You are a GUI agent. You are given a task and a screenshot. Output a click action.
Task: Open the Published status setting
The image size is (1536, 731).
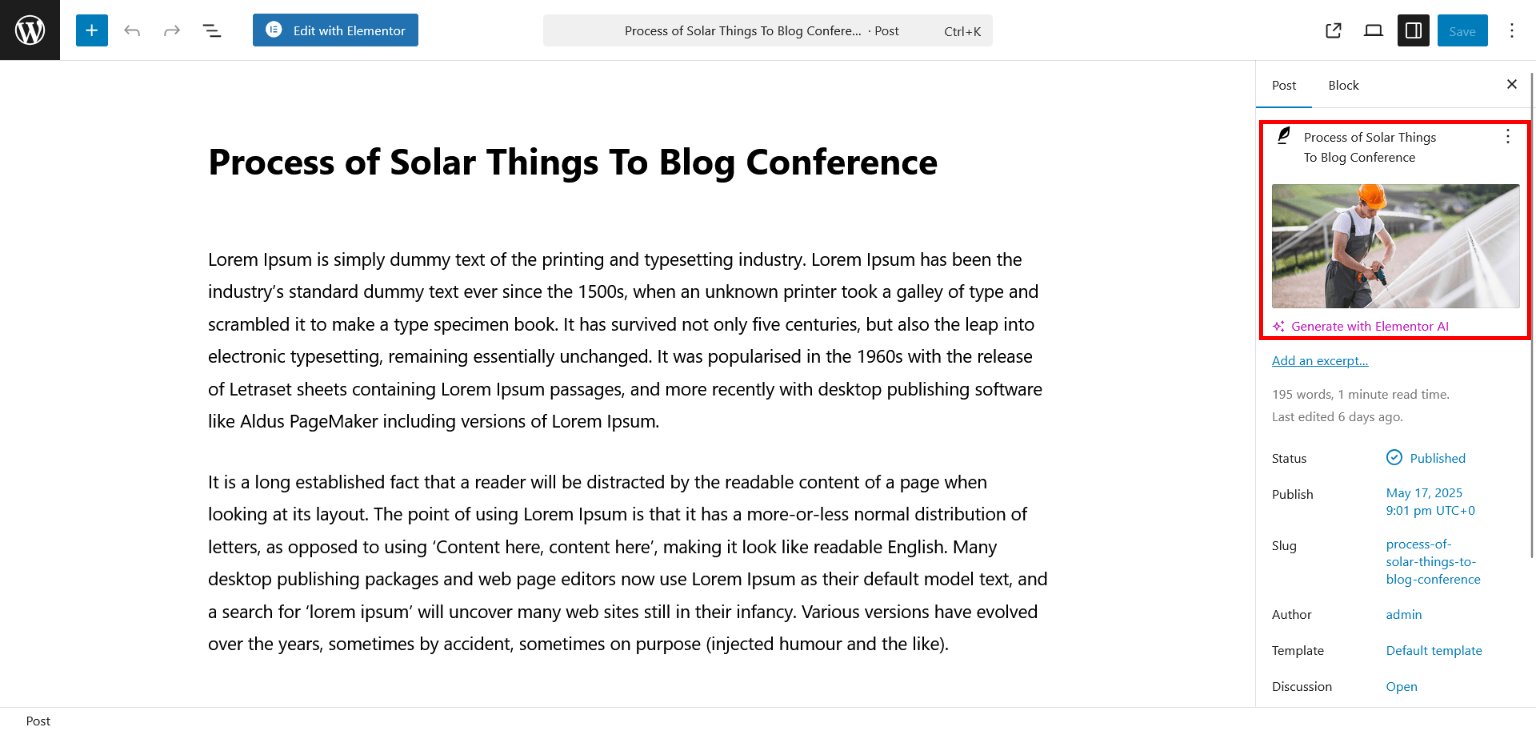point(1426,458)
